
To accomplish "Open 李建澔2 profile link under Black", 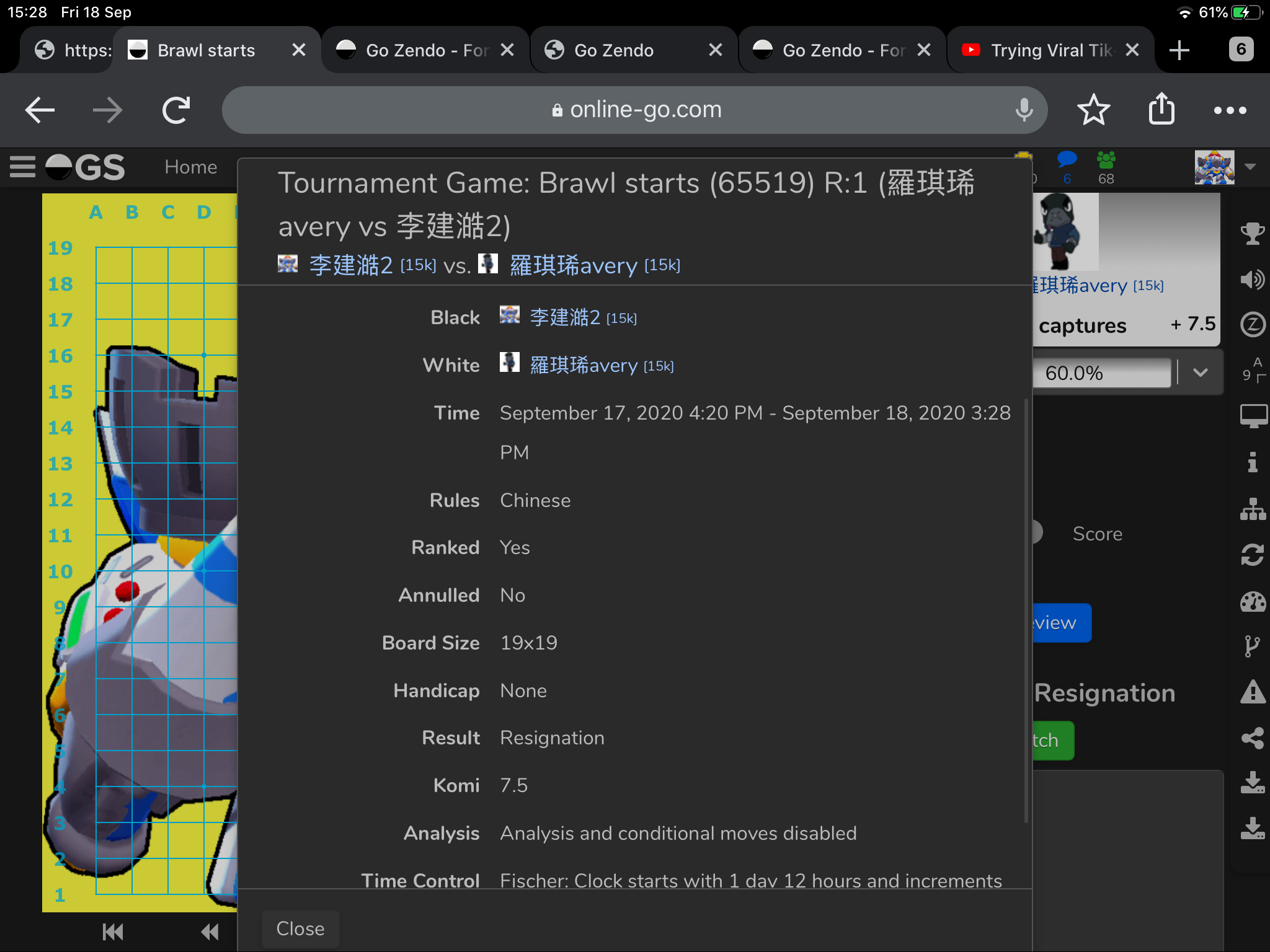I will [564, 317].
